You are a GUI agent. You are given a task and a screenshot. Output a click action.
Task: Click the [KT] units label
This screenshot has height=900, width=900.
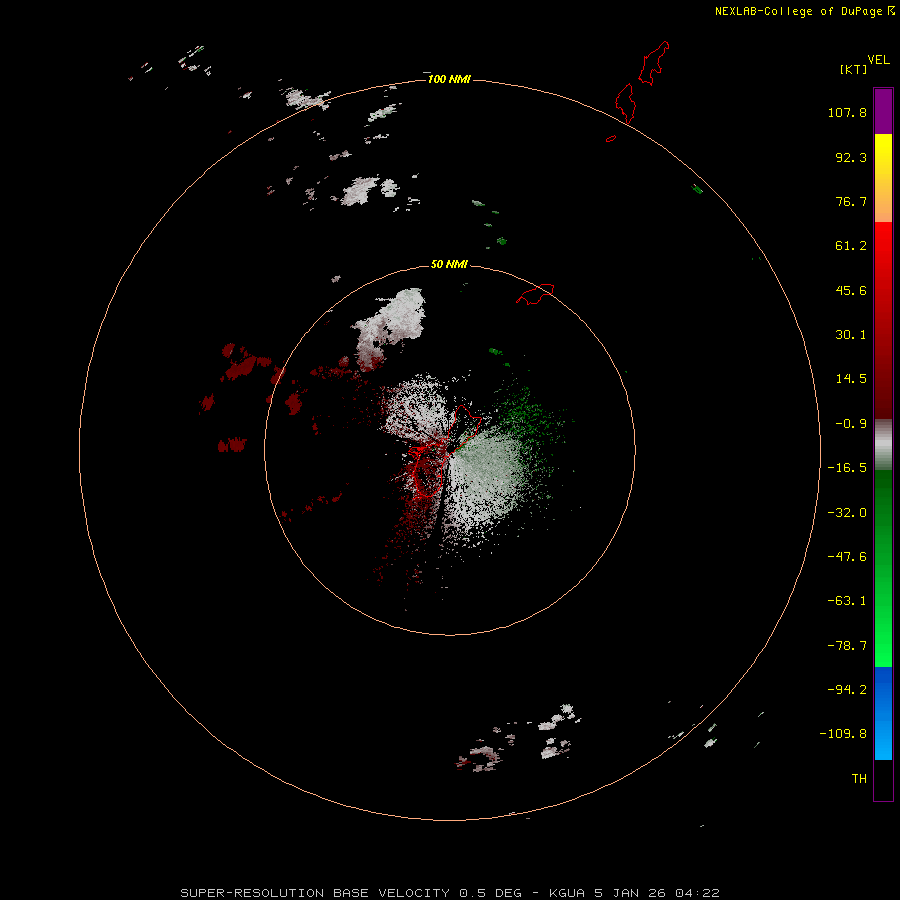pos(853,69)
